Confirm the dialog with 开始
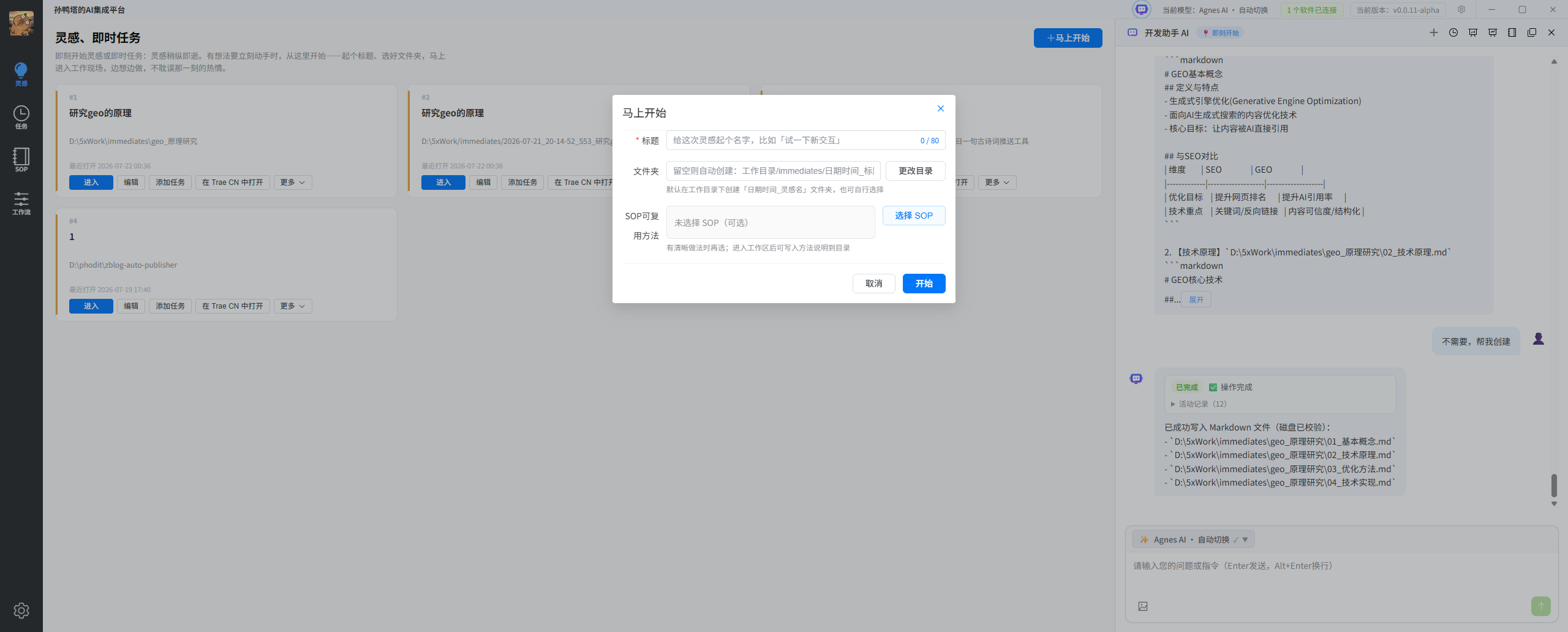This screenshot has height=632, width=1568. (x=924, y=284)
